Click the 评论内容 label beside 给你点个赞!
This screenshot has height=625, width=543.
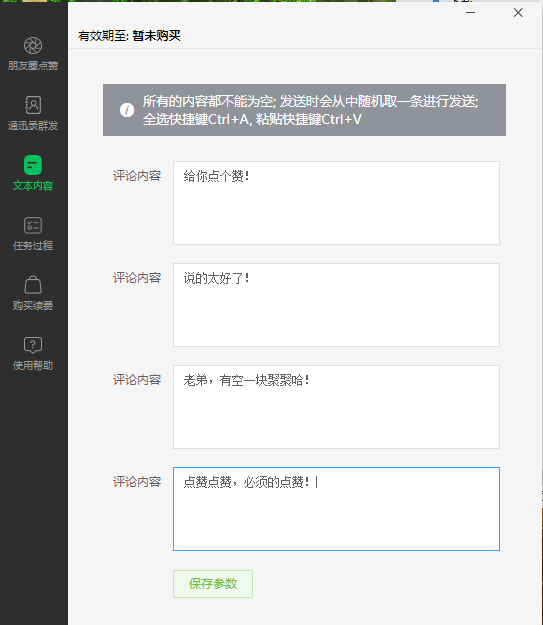tap(137, 176)
